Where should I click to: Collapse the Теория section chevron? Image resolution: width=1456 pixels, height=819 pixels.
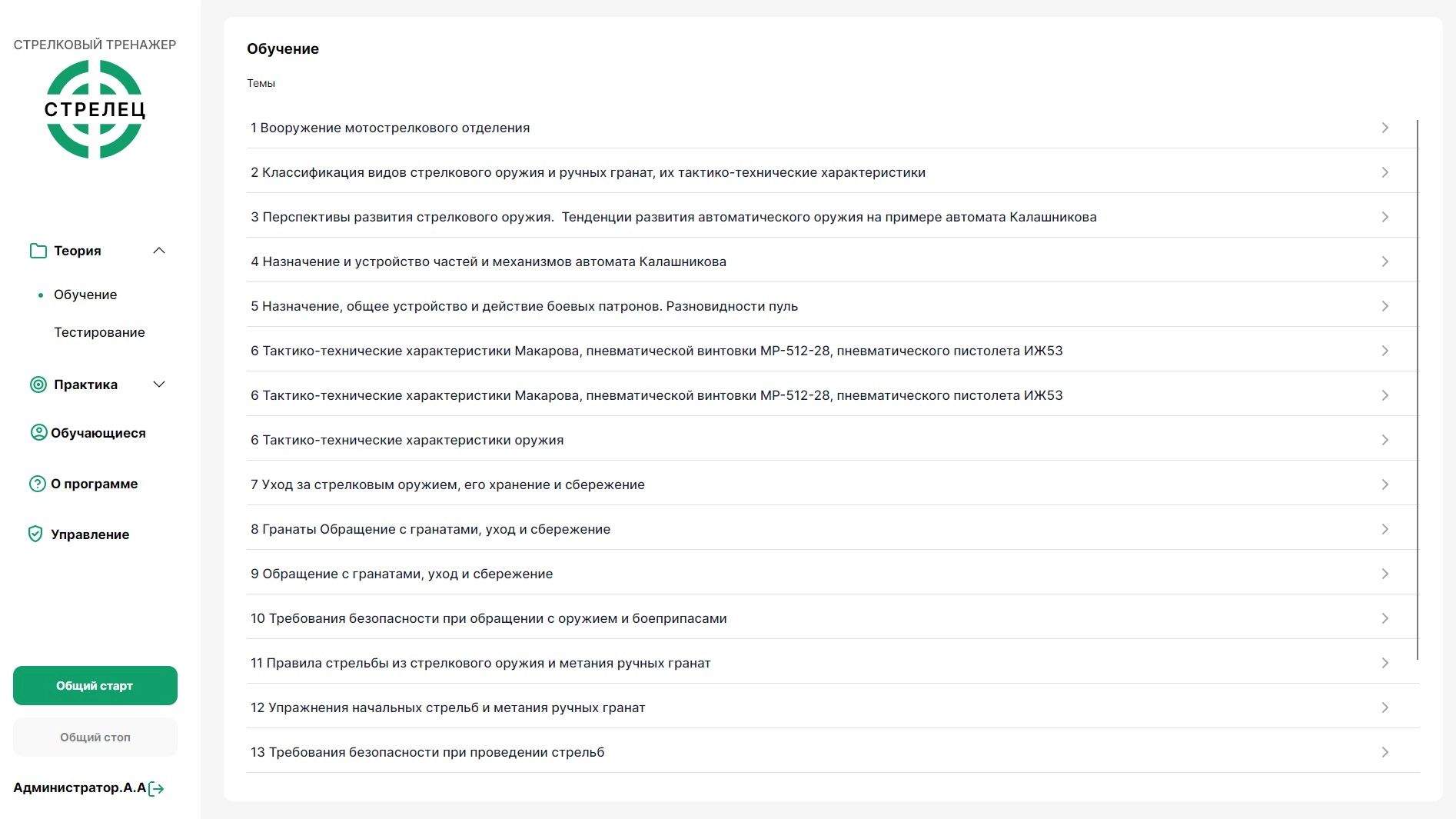[159, 251]
